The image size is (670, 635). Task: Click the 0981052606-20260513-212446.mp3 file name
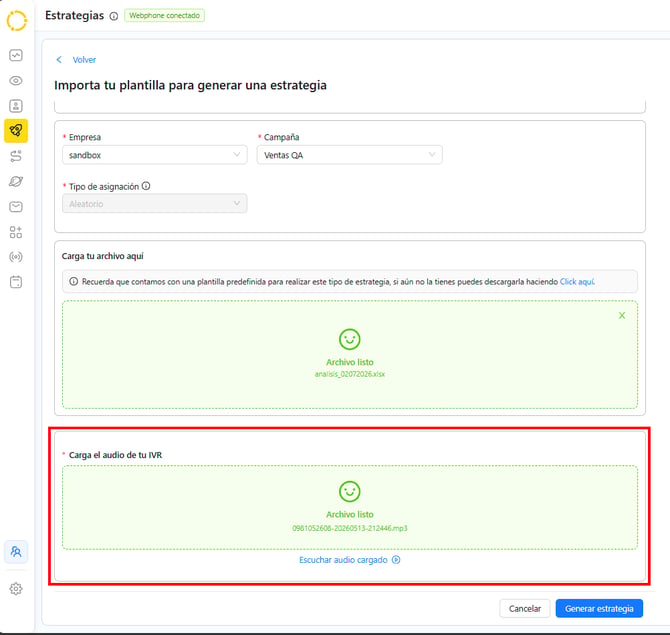(350, 528)
